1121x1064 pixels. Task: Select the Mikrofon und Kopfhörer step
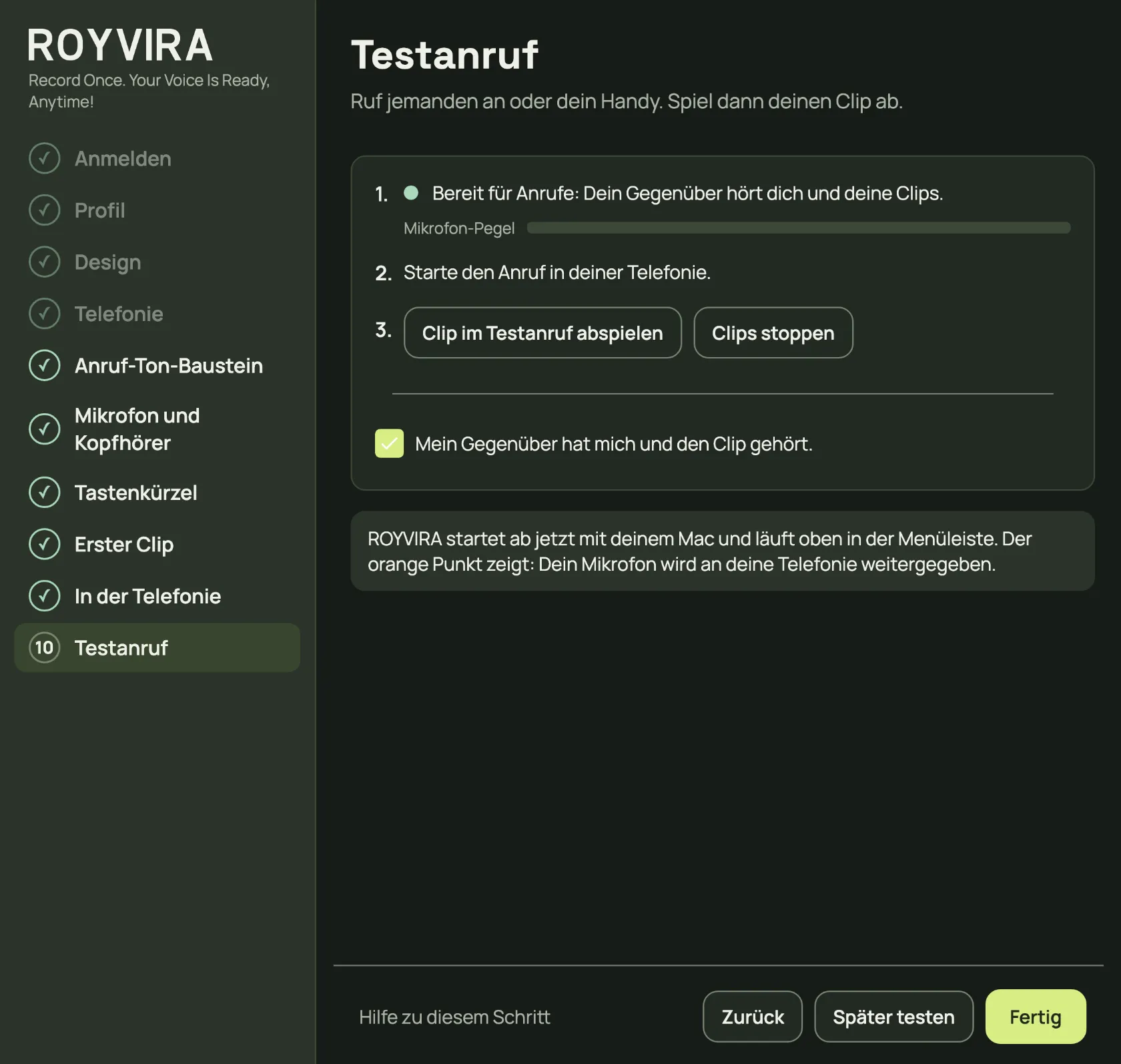click(157, 429)
